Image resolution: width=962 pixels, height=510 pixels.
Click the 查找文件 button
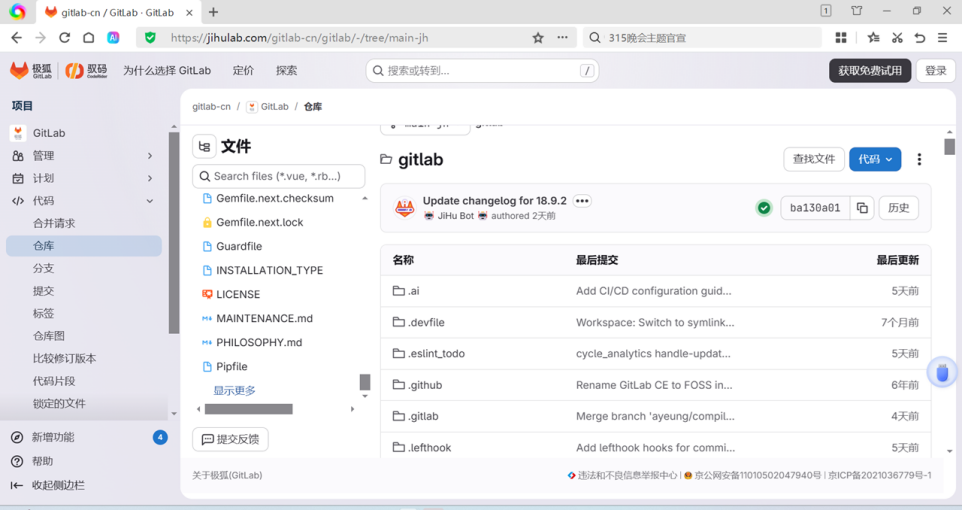point(814,160)
